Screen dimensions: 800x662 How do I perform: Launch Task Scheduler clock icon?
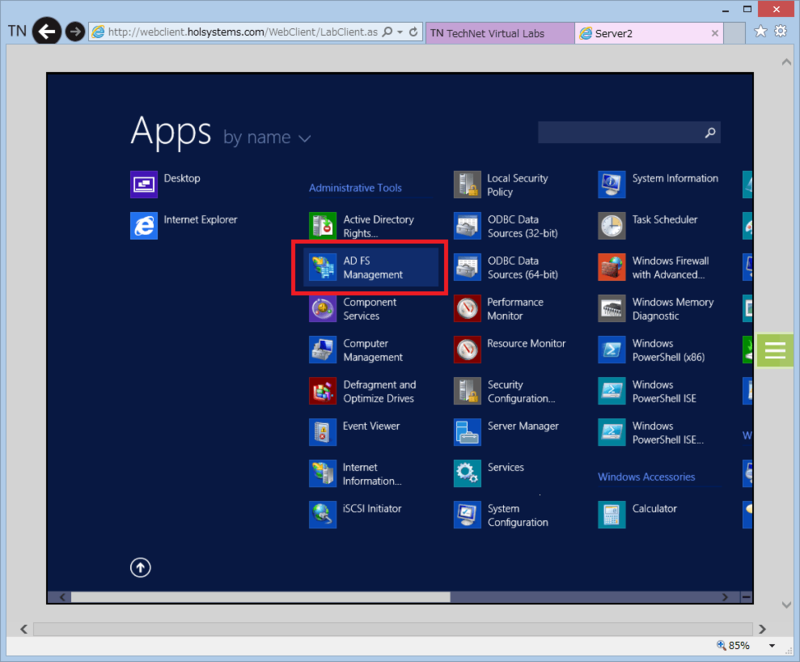click(611, 225)
